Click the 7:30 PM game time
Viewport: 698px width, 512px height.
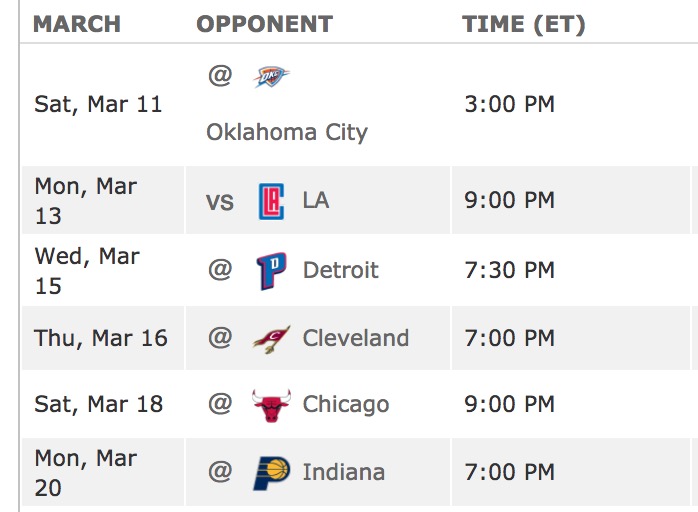510,270
